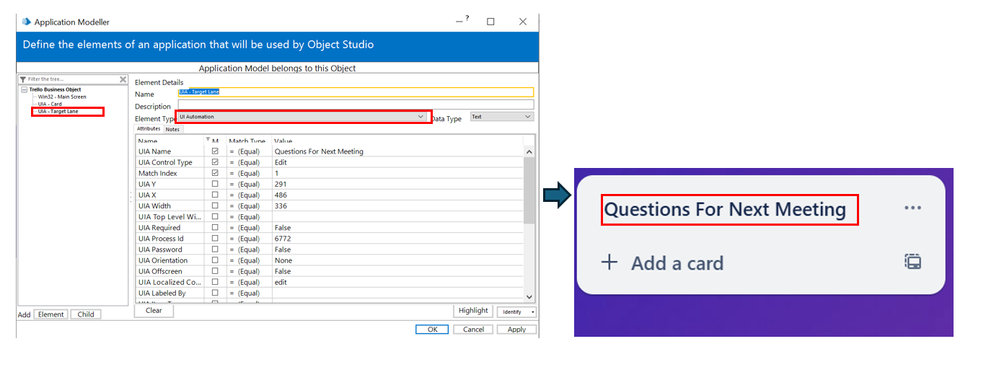Screen dimensions: 999x367
Task: Check the Match box for UIA Process Id
Action: pyautogui.click(x=215, y=238)
